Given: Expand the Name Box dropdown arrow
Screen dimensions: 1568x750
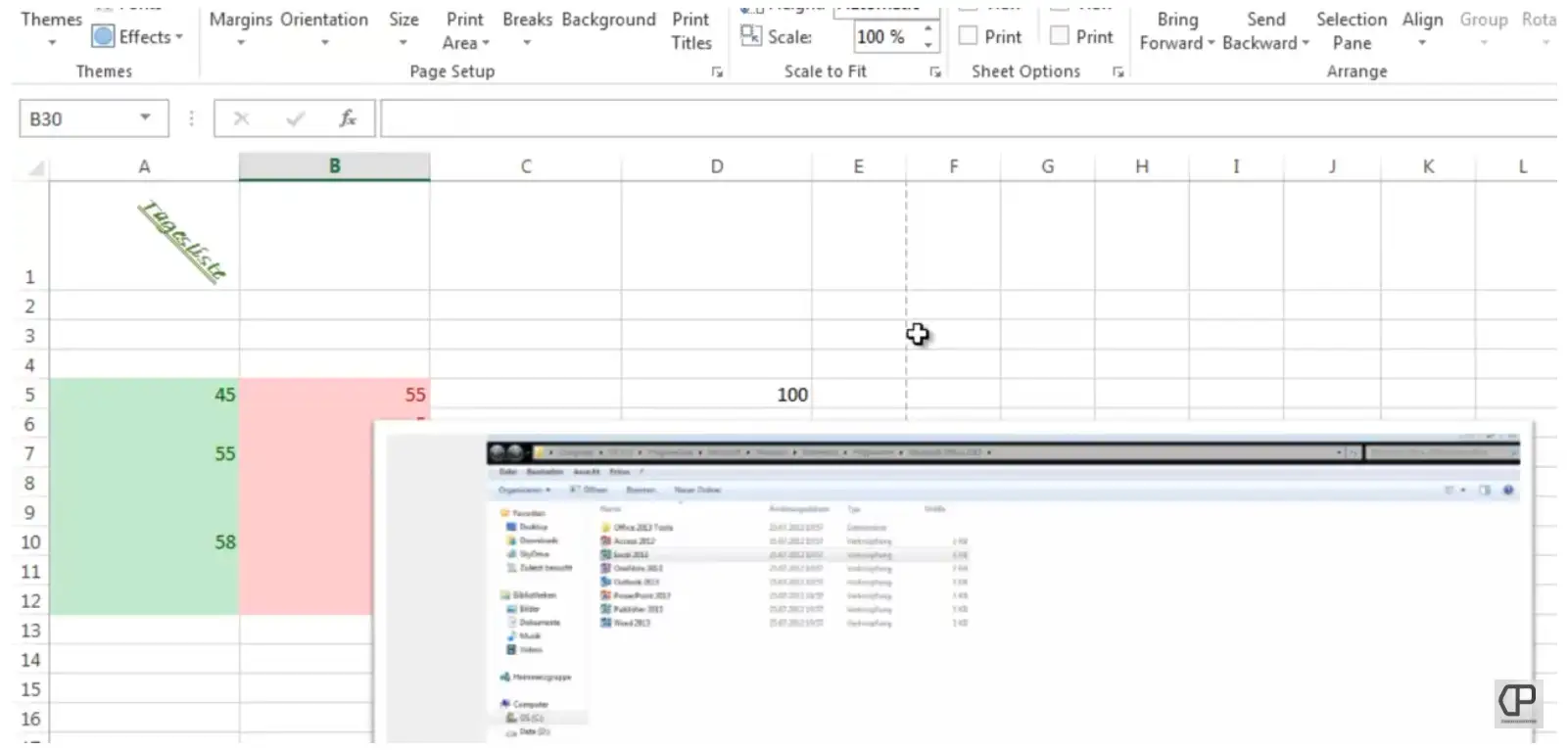Looking at the screenshot, I should 145,117.
